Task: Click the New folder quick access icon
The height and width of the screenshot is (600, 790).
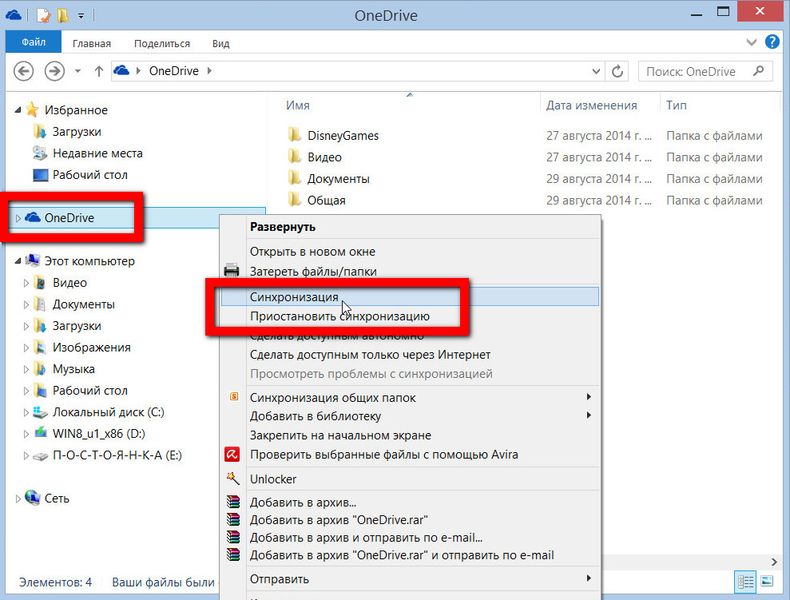Action: (x=63, y=16)
